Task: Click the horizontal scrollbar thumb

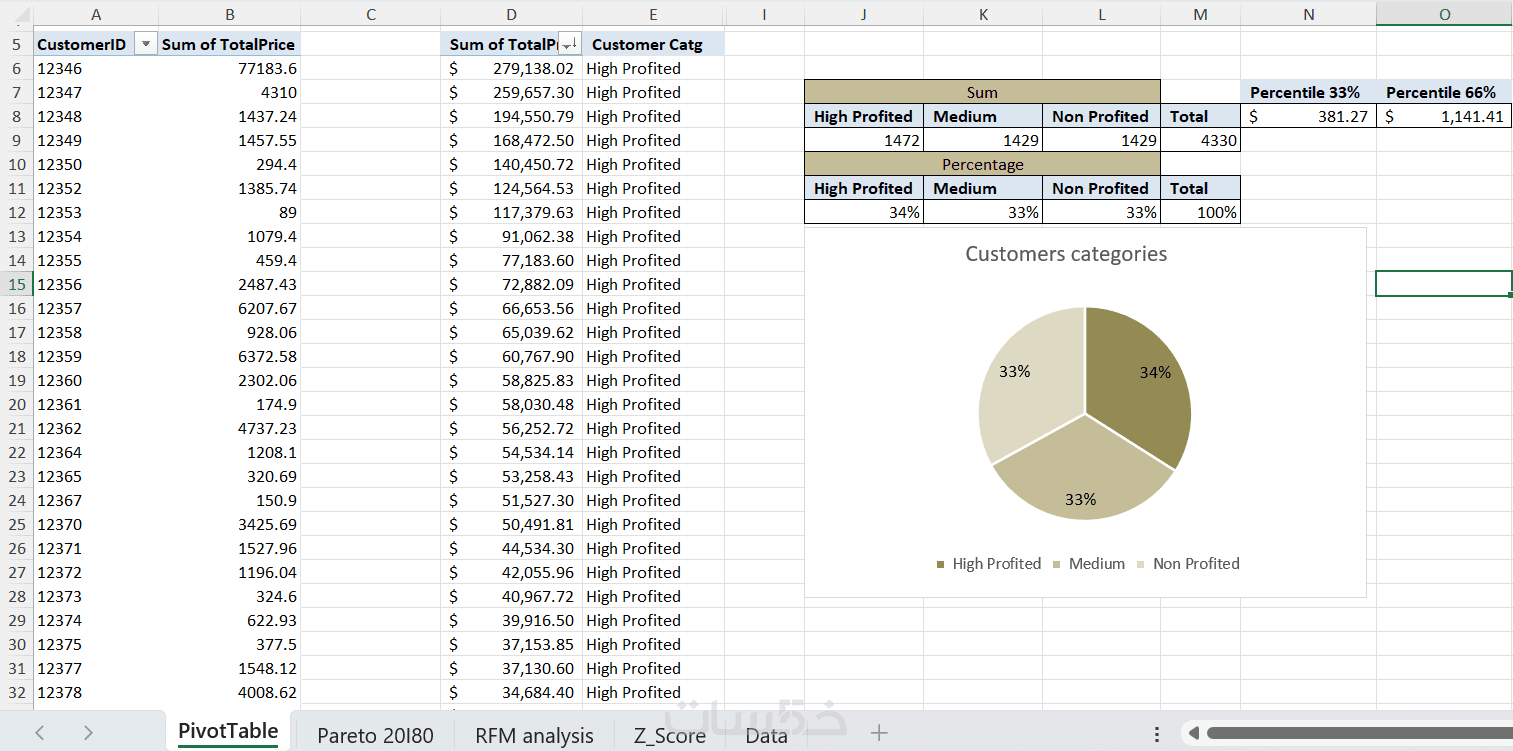Action: [x=1358, y=734]
